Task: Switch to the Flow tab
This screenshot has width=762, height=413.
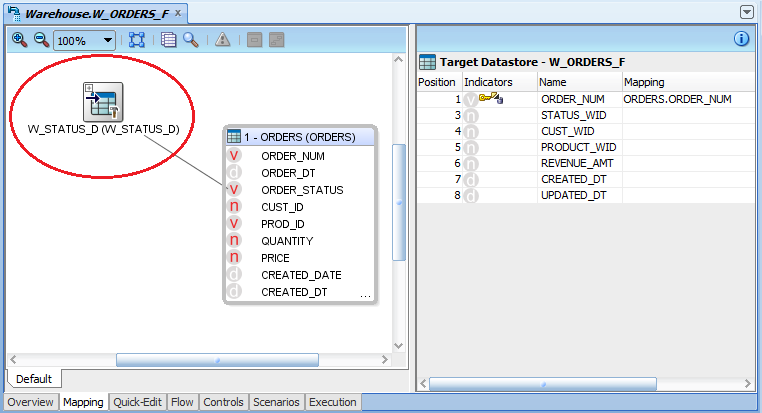Action: tap(182, 402)
